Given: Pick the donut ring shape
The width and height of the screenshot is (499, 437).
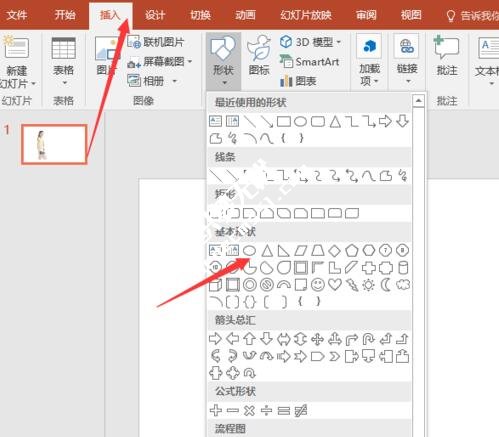Looking at the screenshot, I should click(250, 285).
